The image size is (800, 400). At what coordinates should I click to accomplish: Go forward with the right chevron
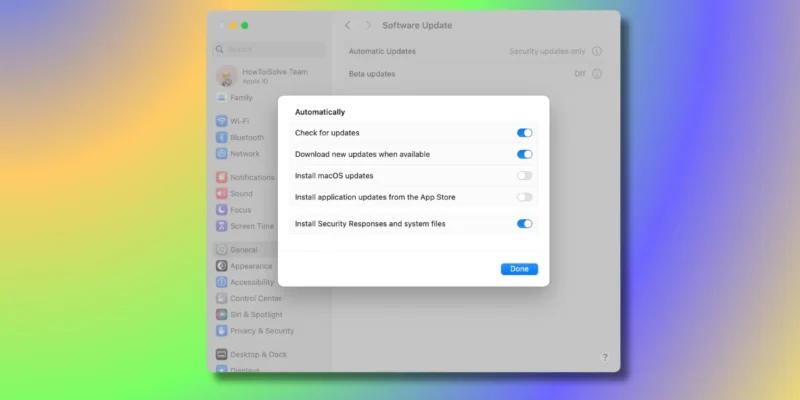tap(368, 25)
